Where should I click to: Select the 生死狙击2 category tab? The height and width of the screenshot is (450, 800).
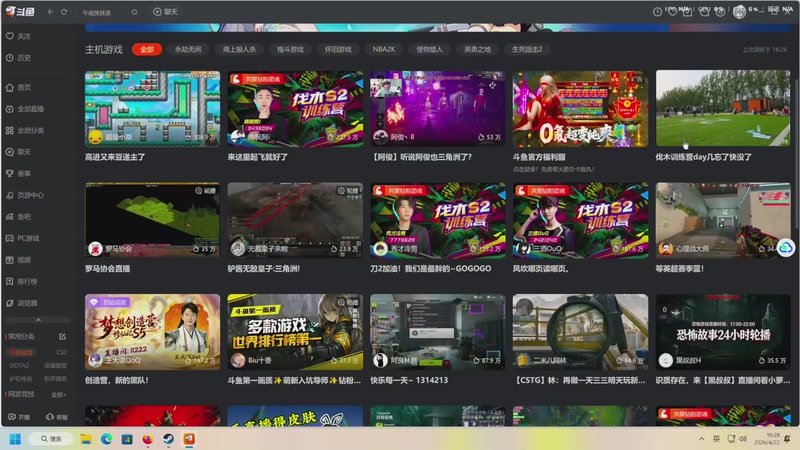527,49
